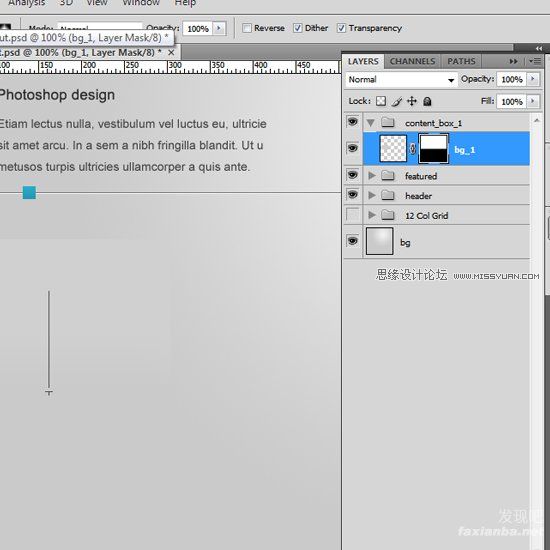
Task: Click the 'Photoshop design' heading on canvas
Action: point(57,95)
